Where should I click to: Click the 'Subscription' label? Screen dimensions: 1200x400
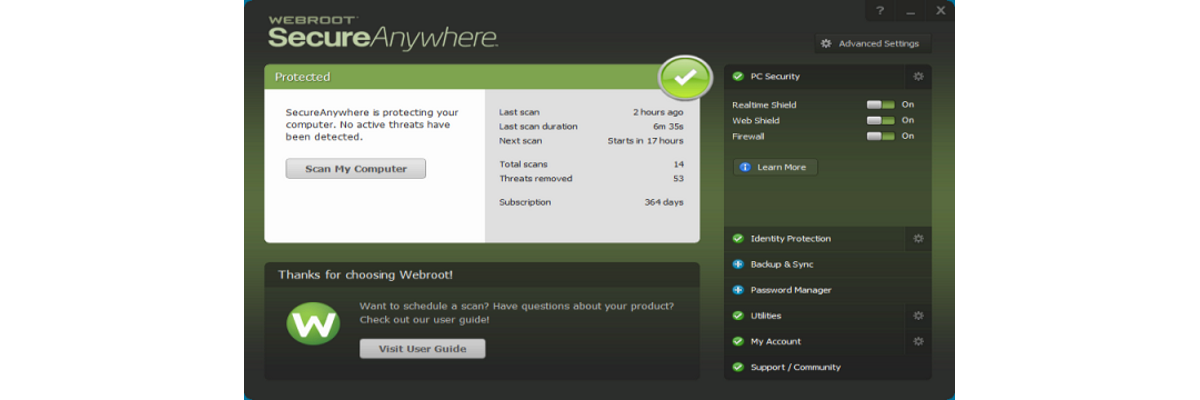pos(525,202)
